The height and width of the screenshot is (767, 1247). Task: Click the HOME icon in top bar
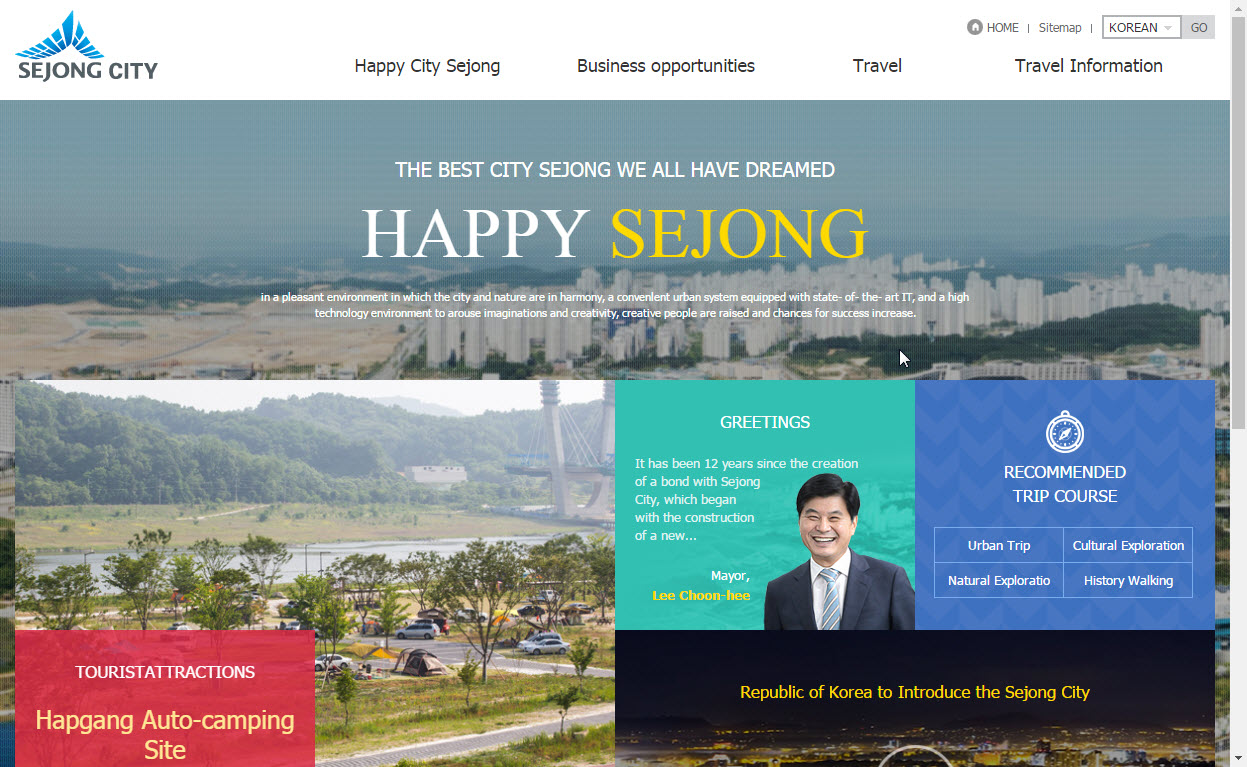975,27
